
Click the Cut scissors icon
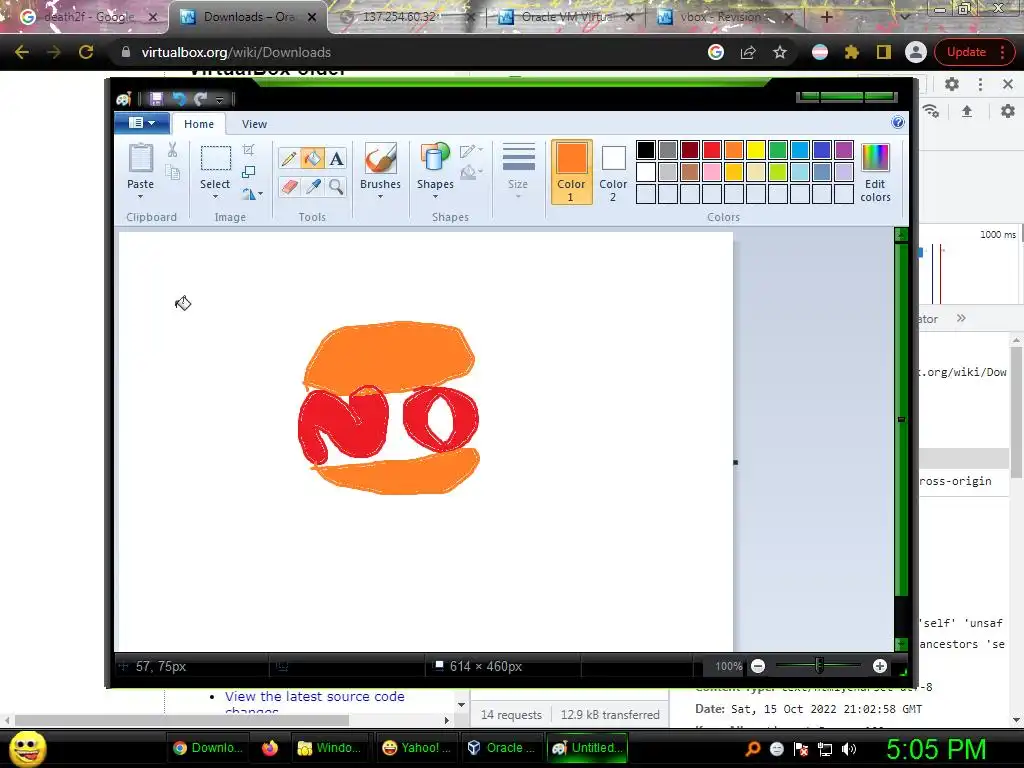pyautogui.click(x=172, y=150)
